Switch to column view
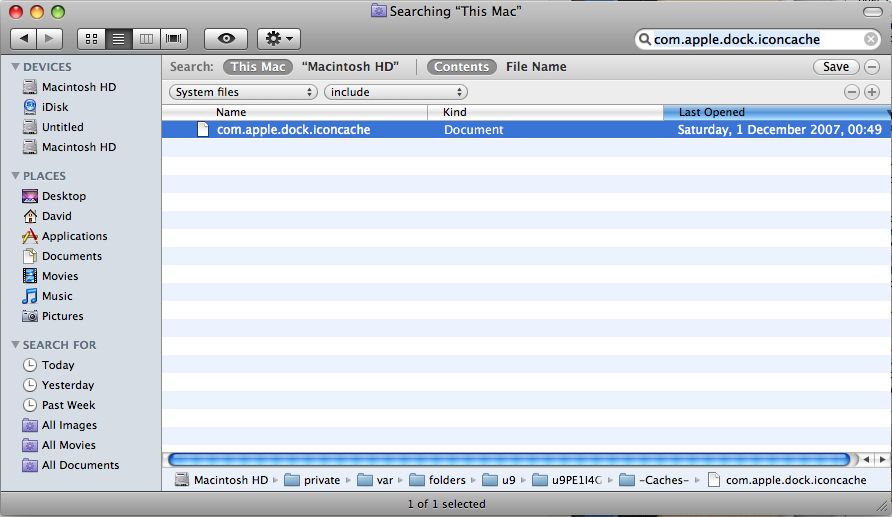 pos(146,39)
